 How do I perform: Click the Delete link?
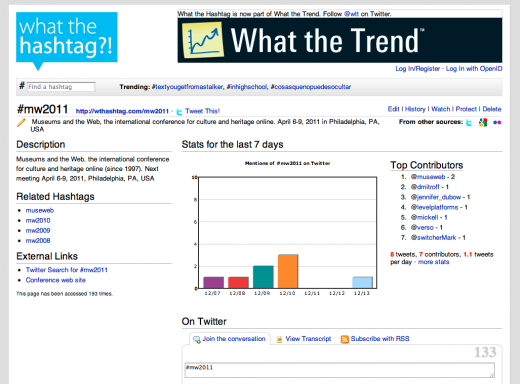pos(492,109)
